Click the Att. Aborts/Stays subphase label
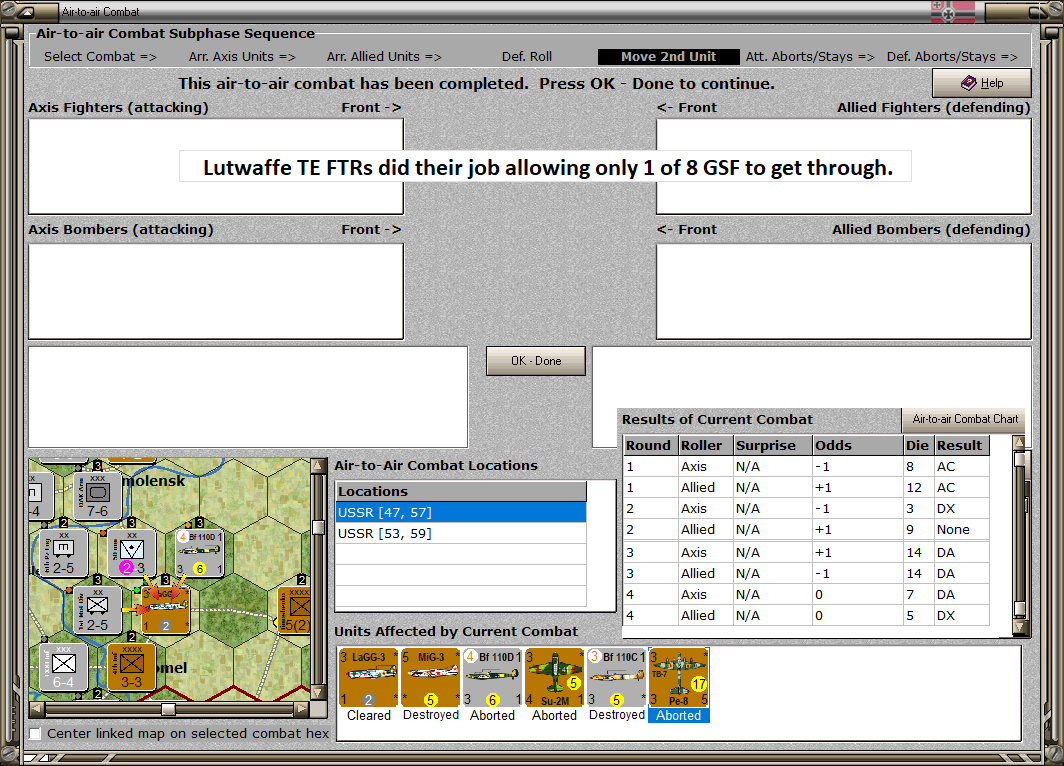The height and width of the screenshot is (766, 1064). (x=810, y=57)
